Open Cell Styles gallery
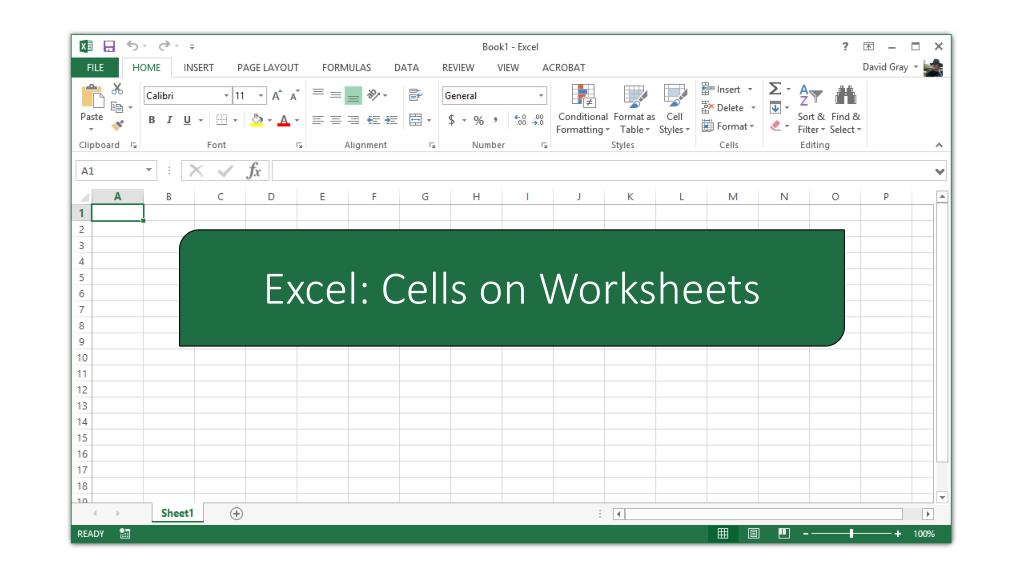This screenshot has height=576, width=1024. (674, 109)
